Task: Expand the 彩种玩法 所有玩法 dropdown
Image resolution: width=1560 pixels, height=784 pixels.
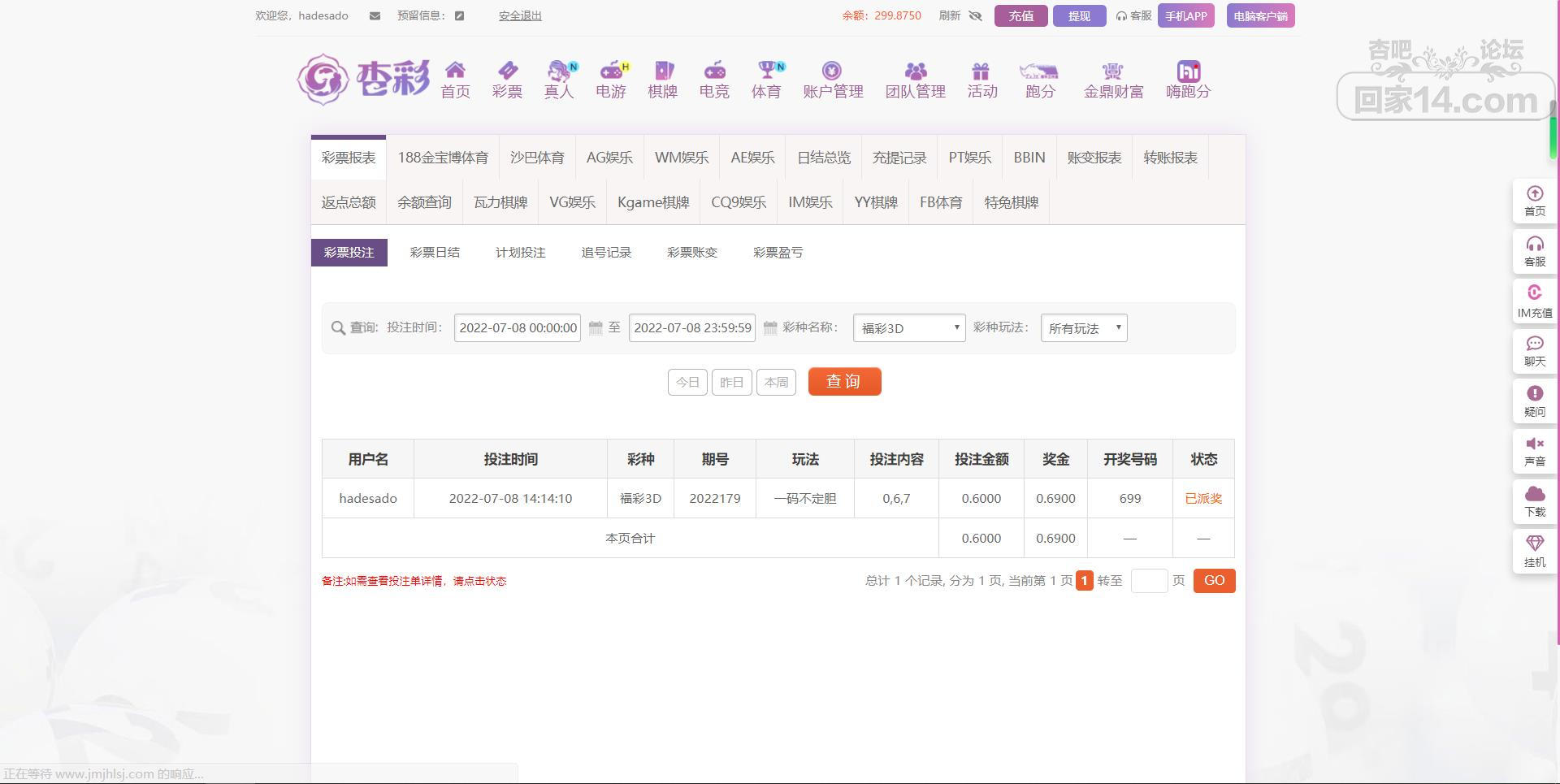Action: 1083,328
